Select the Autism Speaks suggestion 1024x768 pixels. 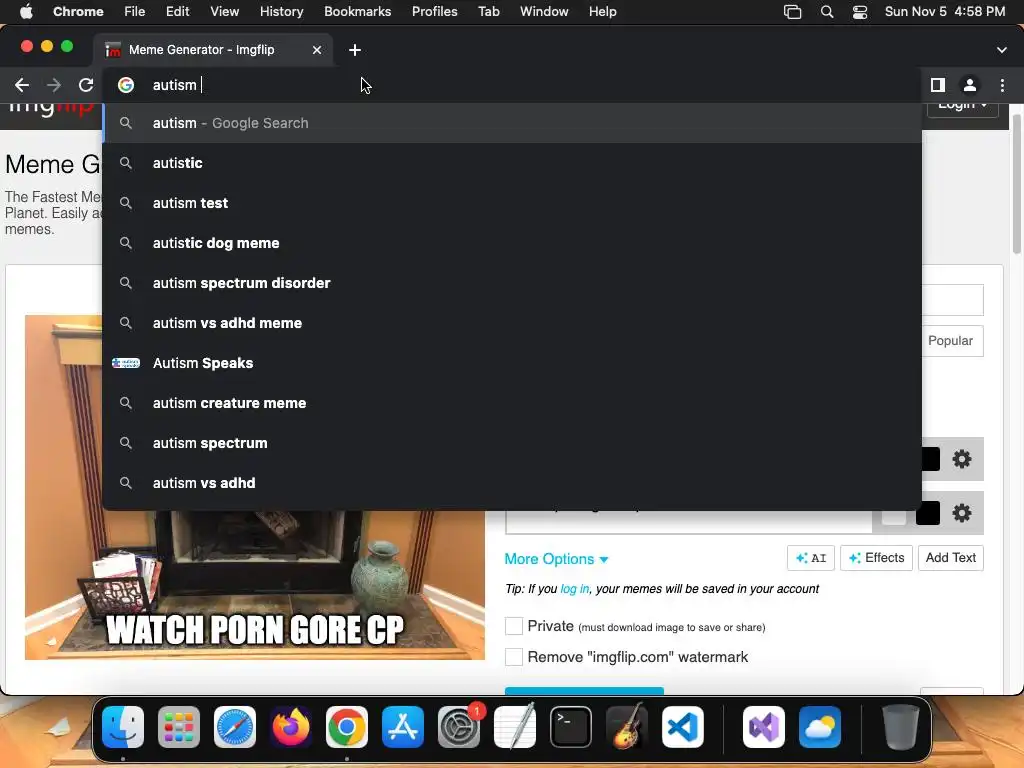(513, 363)
